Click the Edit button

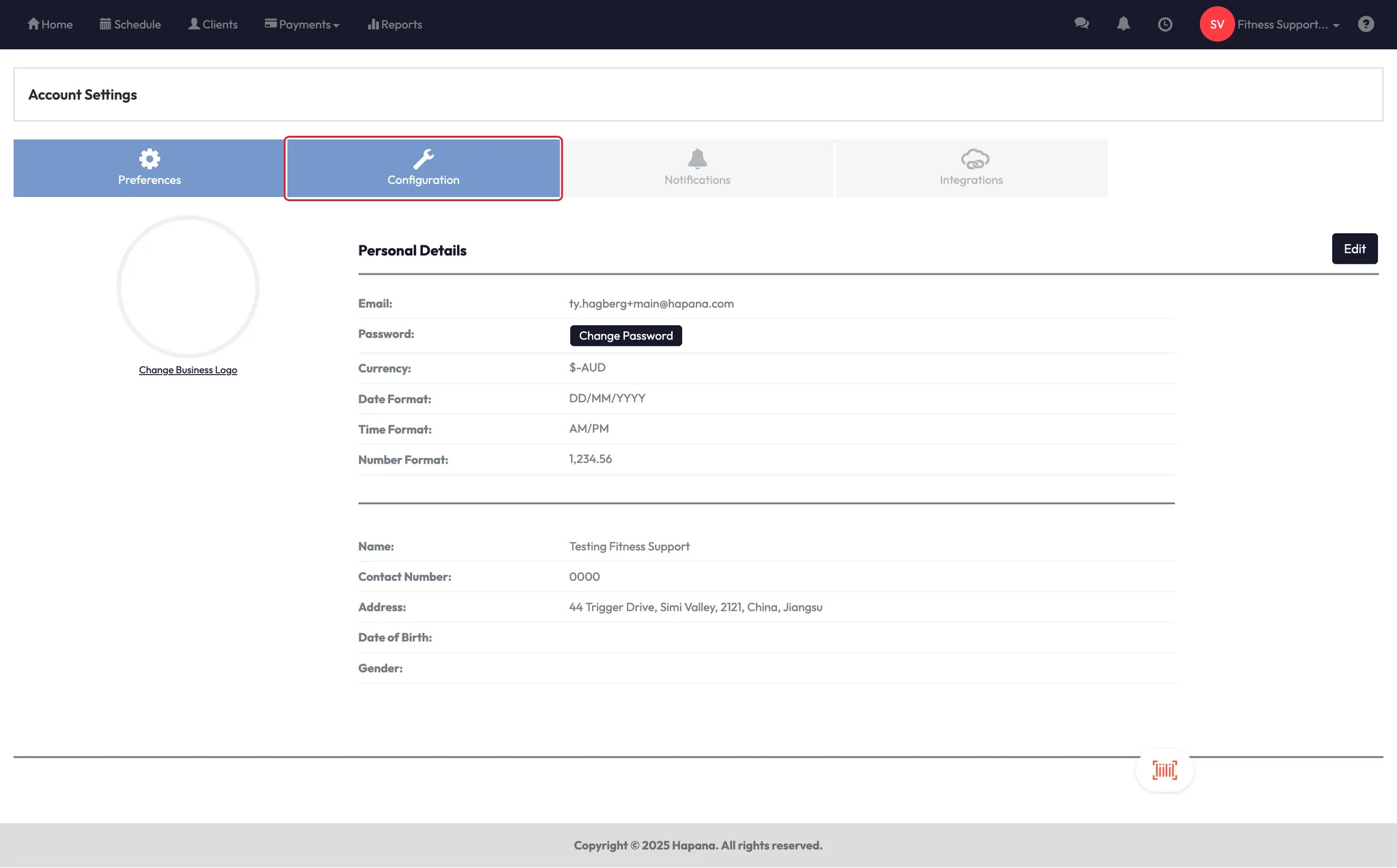pos(1354,249)
